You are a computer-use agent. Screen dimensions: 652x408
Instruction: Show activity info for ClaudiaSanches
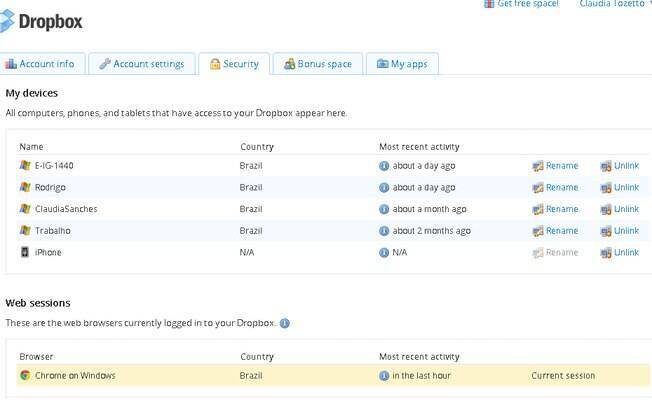pyautogui.click(x=384, y=209)
